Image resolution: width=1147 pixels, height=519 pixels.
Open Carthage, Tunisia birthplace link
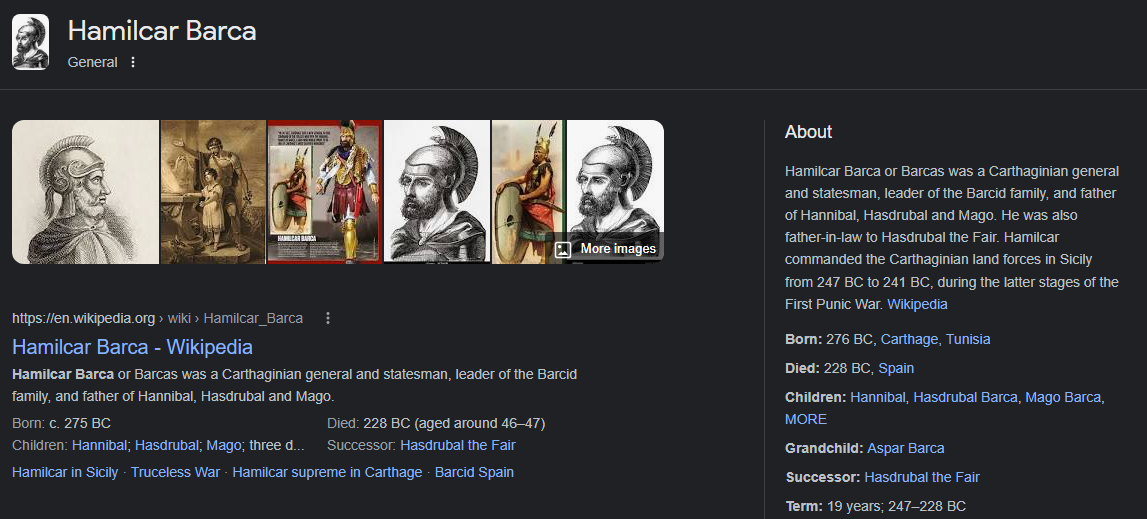point(936,340)
